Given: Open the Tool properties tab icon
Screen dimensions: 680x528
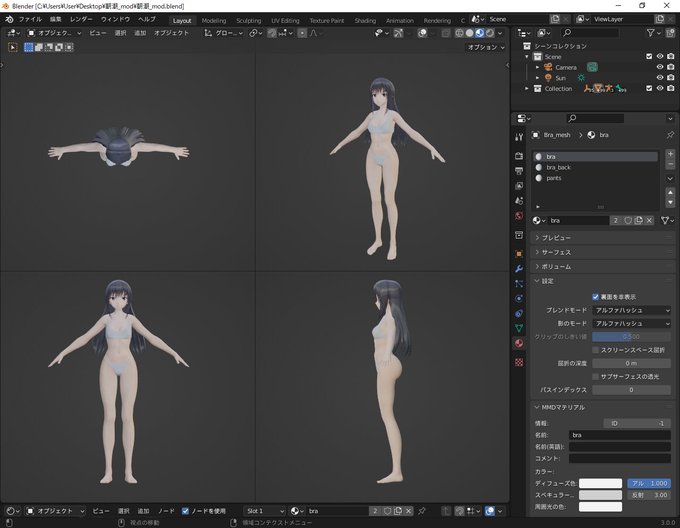Looking at the screenshot, I should (519, 137).
